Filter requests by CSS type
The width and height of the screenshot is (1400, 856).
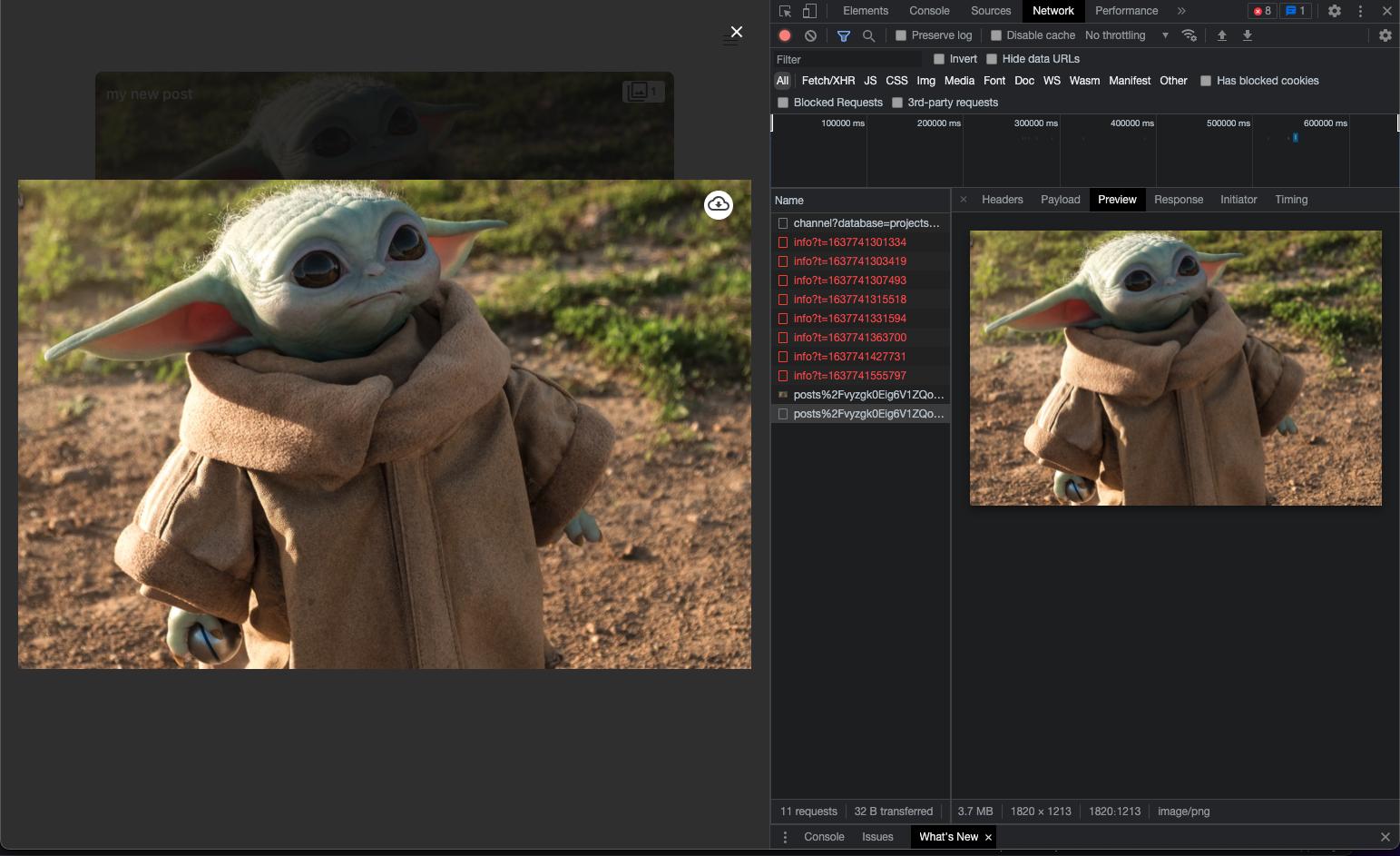tap(896, 81)
